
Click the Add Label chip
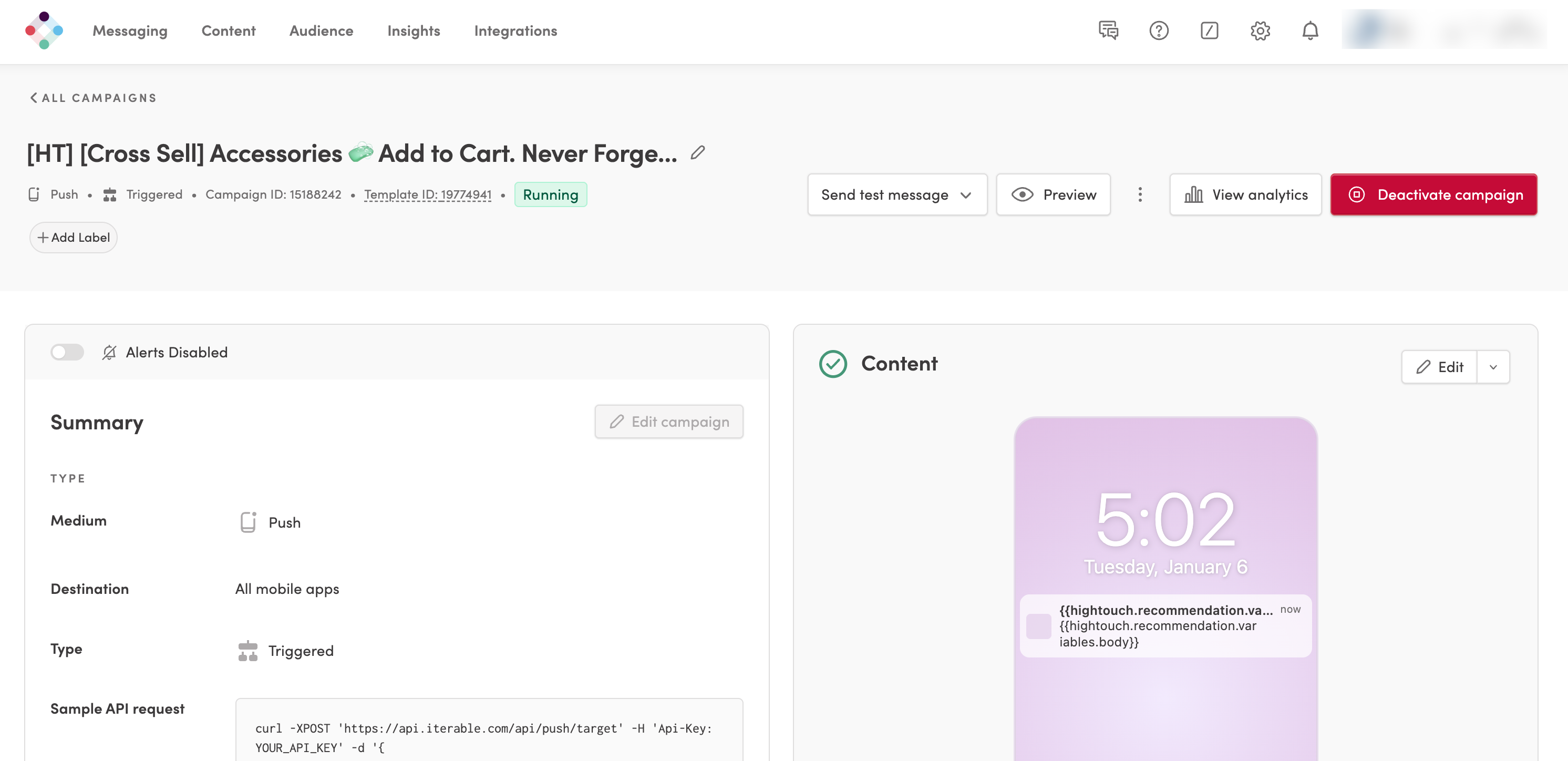point(74,238)
